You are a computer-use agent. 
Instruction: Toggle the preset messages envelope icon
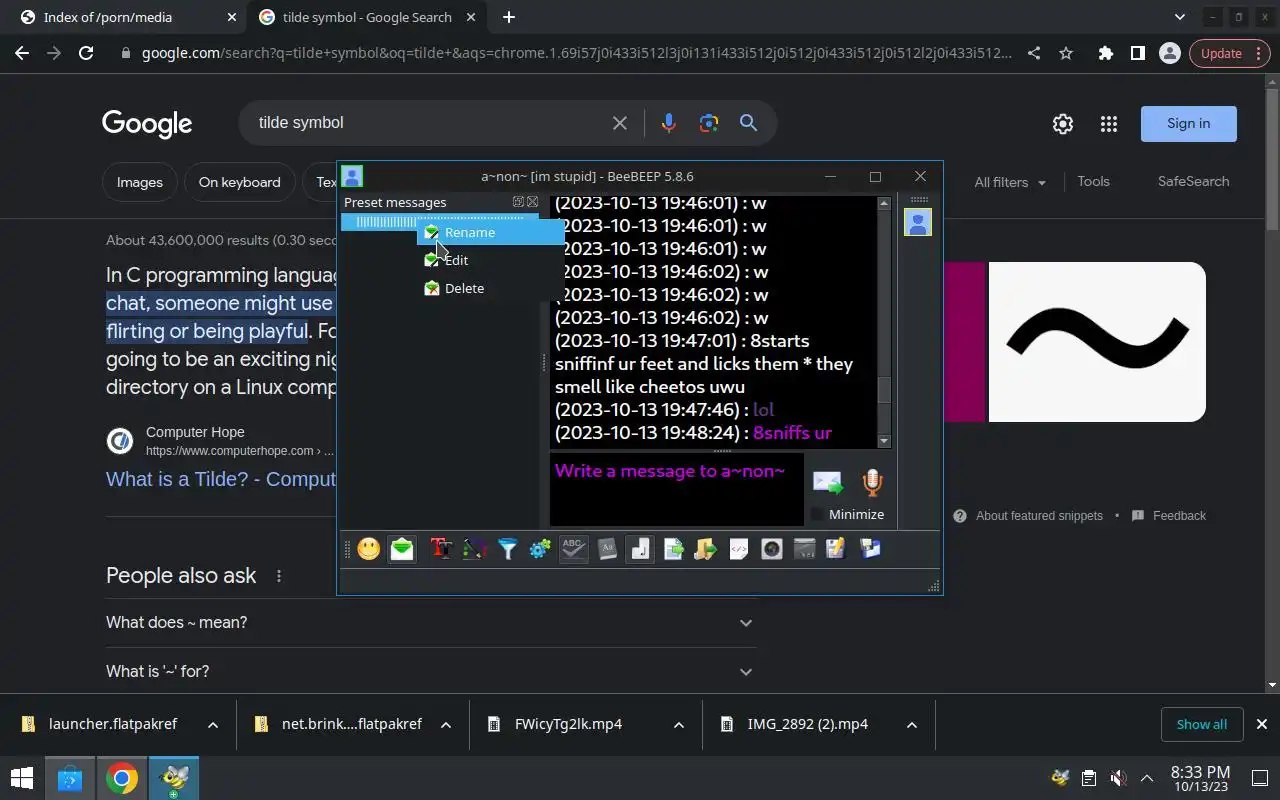(x=402, y=549)
